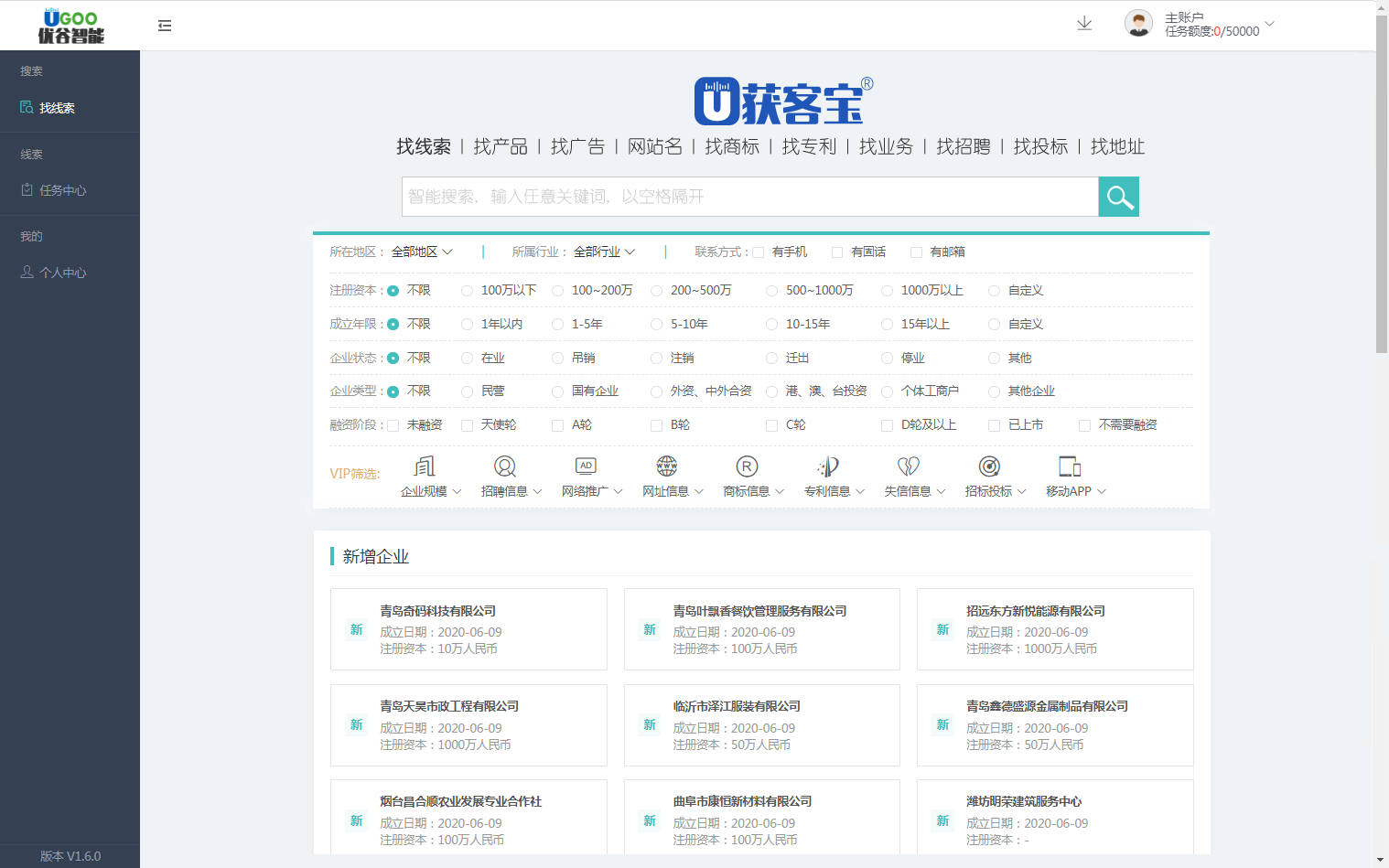
Task: Check the 天使轮 funding checkbox
Action: pyautogui.click(x=468, y=425)
